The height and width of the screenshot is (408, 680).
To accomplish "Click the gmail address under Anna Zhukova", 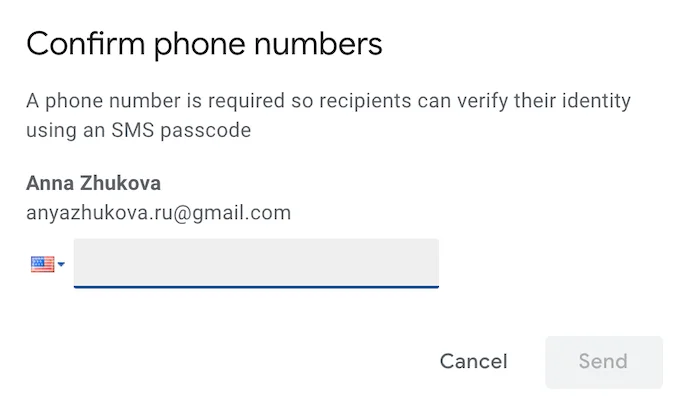I will coord(158,212).
